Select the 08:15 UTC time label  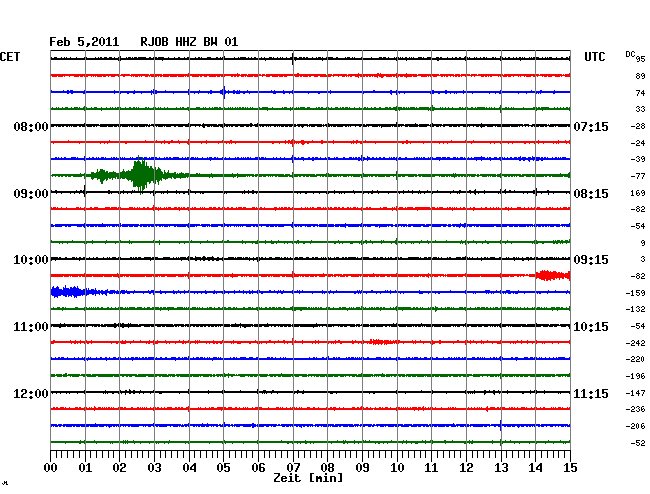[x=591, y=194]
